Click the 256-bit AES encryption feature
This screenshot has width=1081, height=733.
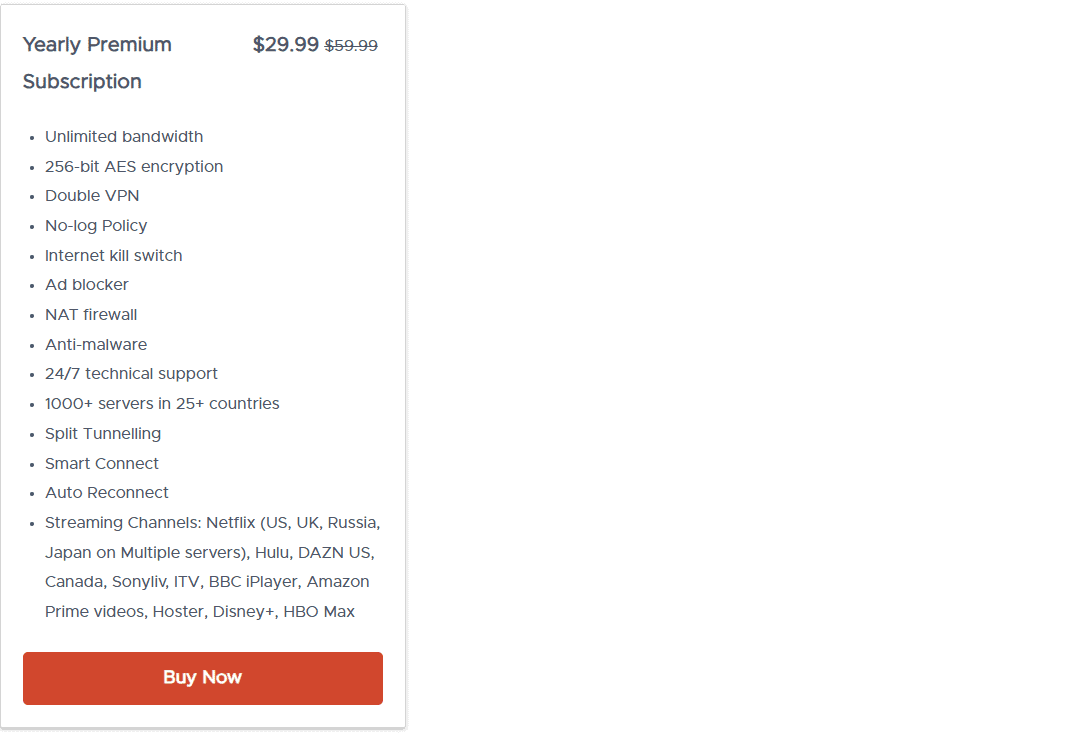click(133, 166)
